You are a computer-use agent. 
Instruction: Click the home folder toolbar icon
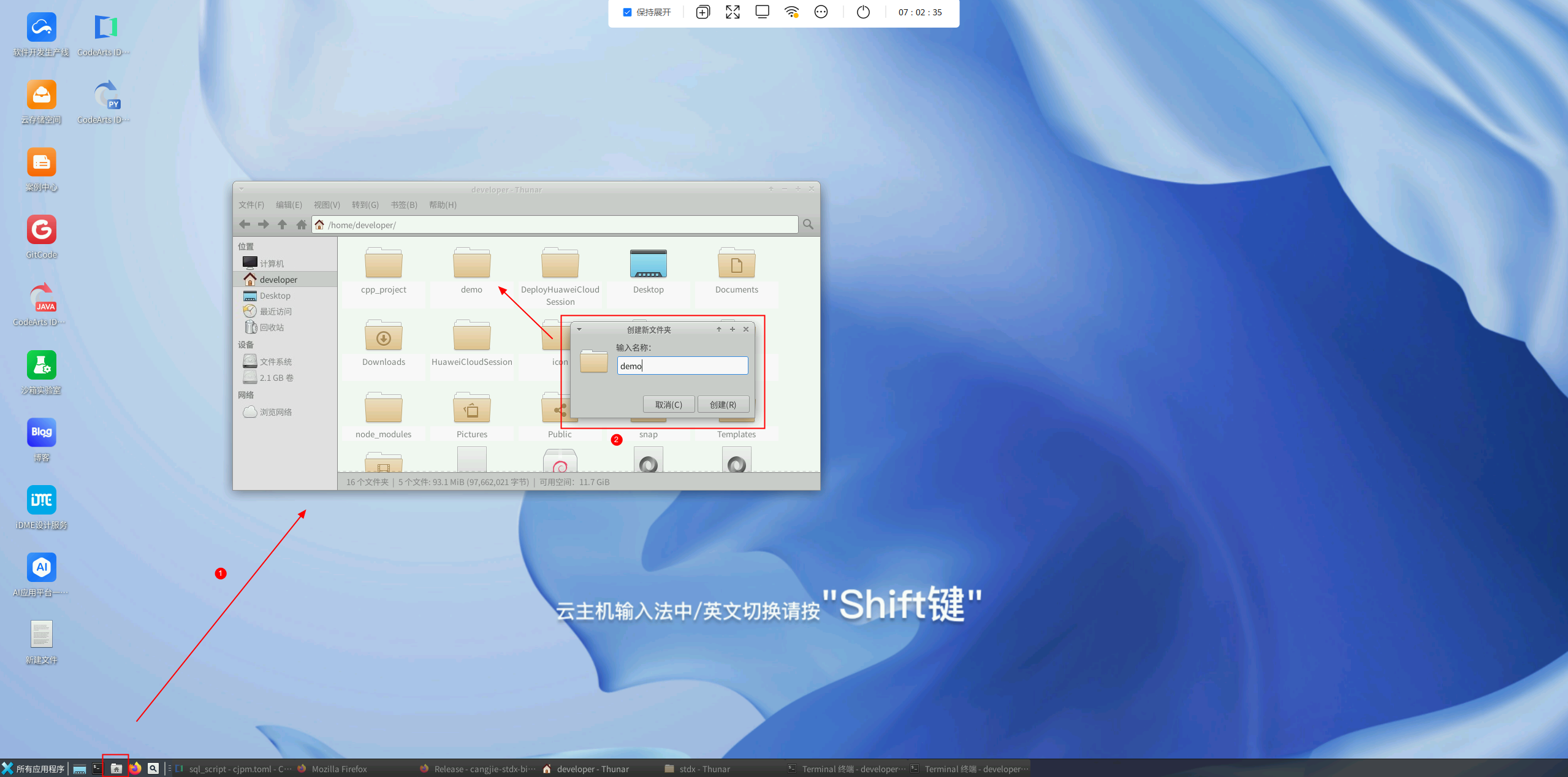[301, 224]
